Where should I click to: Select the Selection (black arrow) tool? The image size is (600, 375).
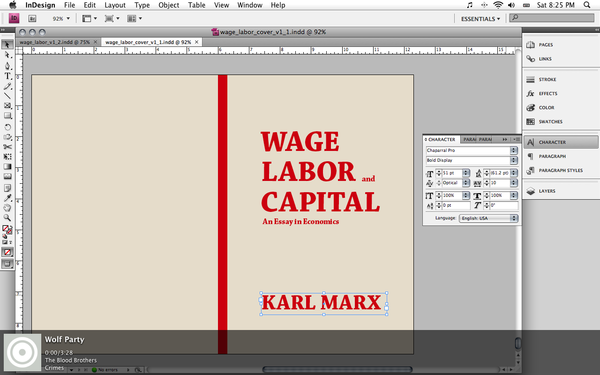7,45
